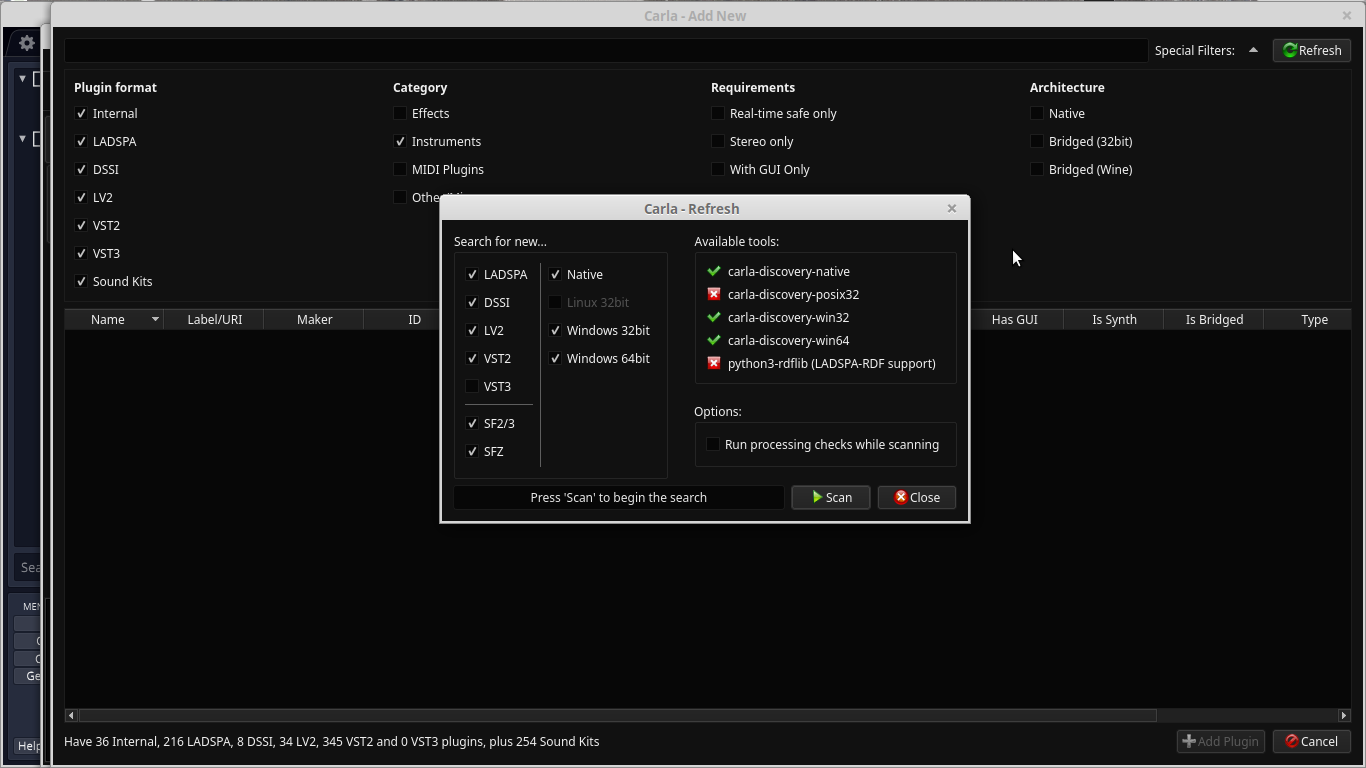Toggle Windows 64bit scanning checkbox
The width and height of the screenshot is (1366, 768).
point(555,358)
